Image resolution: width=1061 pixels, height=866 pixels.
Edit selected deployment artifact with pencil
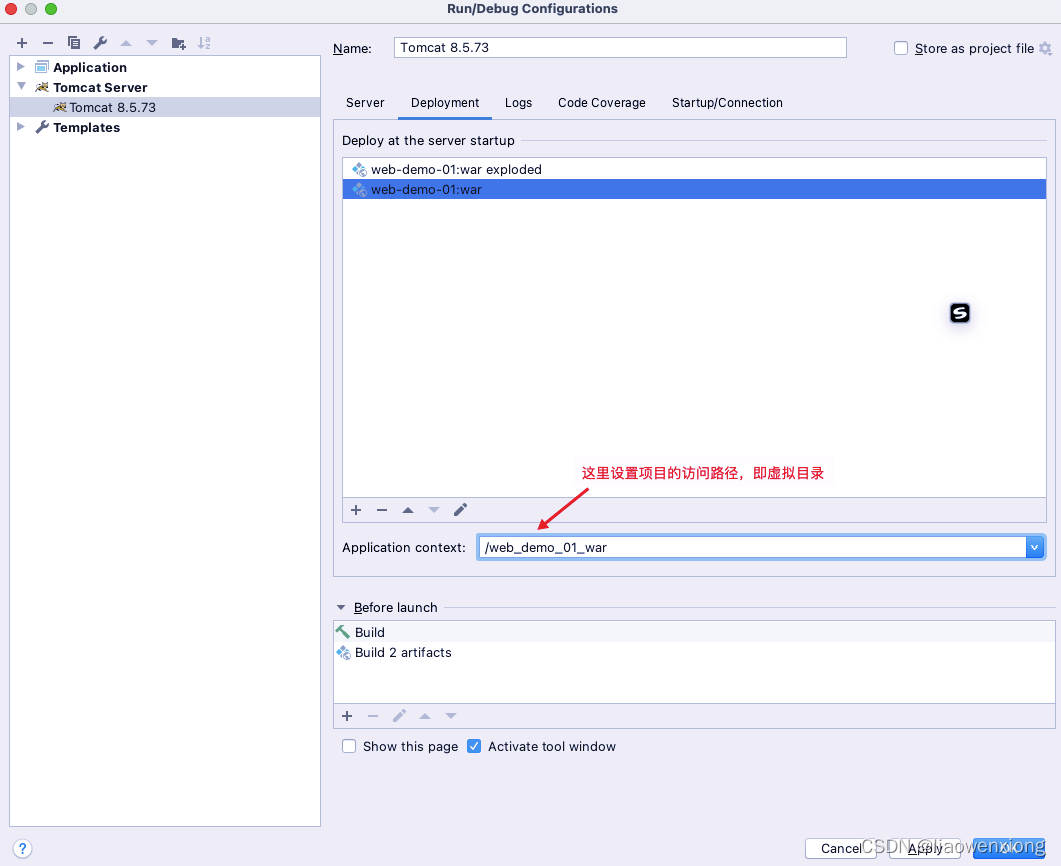(x=460, y=509)
